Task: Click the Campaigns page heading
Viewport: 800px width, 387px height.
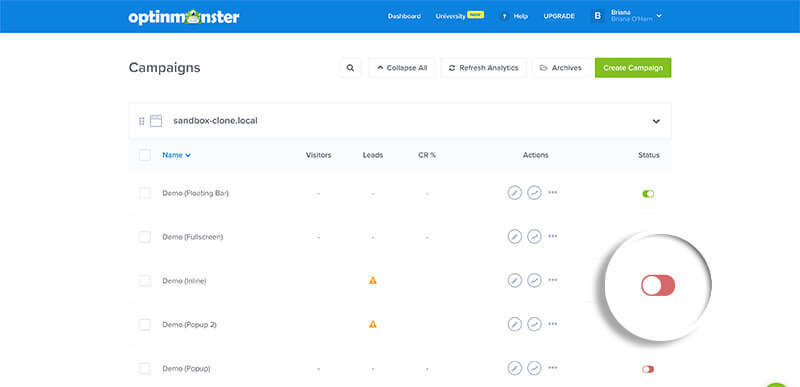Action: point(164,68)
